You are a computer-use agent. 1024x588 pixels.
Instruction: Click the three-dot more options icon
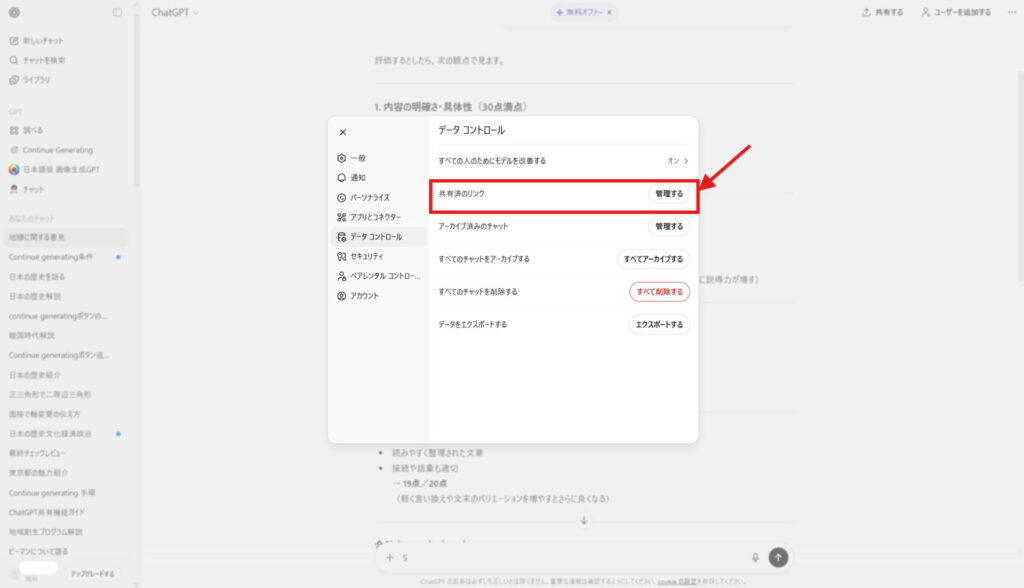(1011, 12)
